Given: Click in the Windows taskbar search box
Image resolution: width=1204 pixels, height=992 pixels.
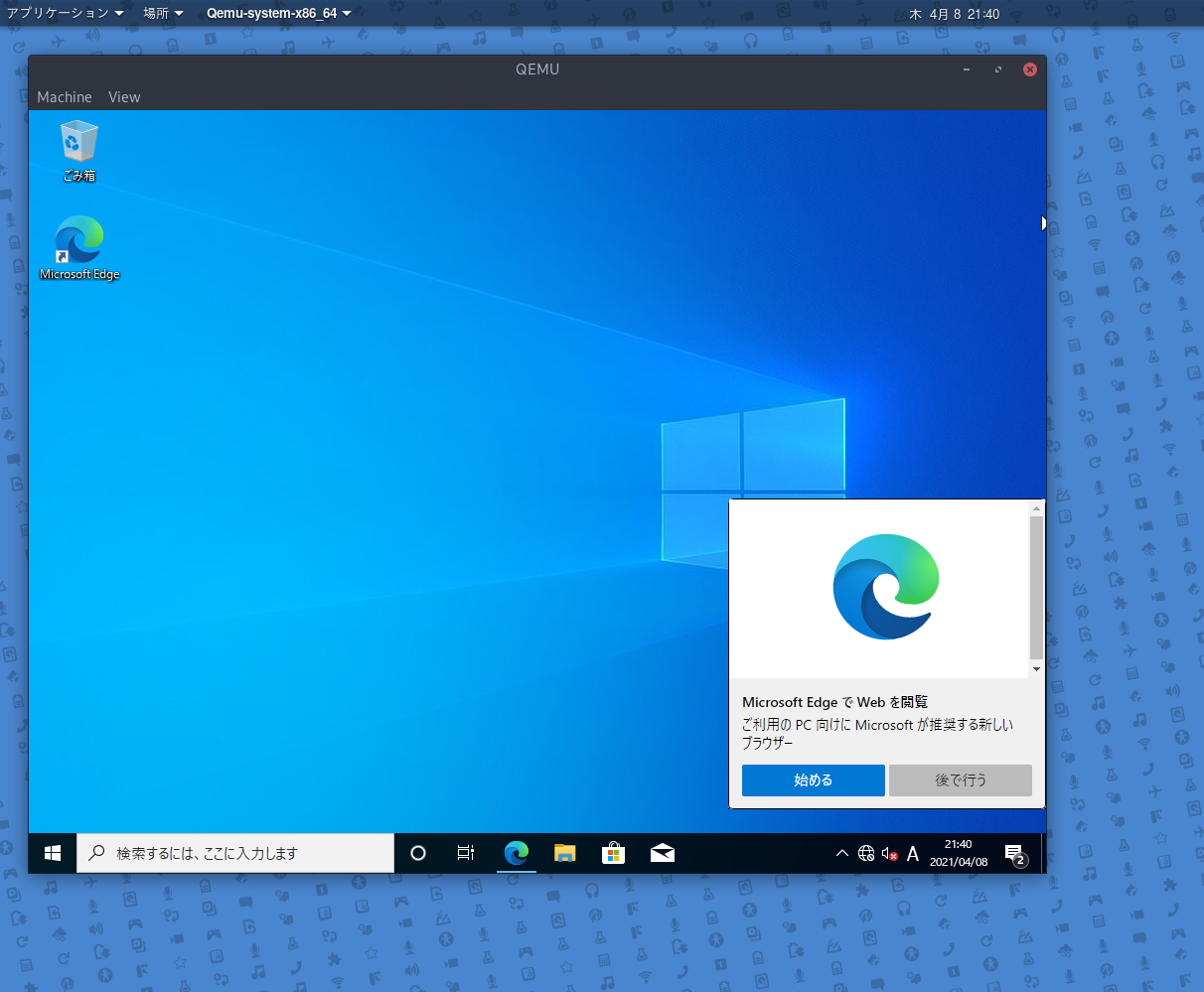Looking at the screenshot, I should tap(235, 853).
